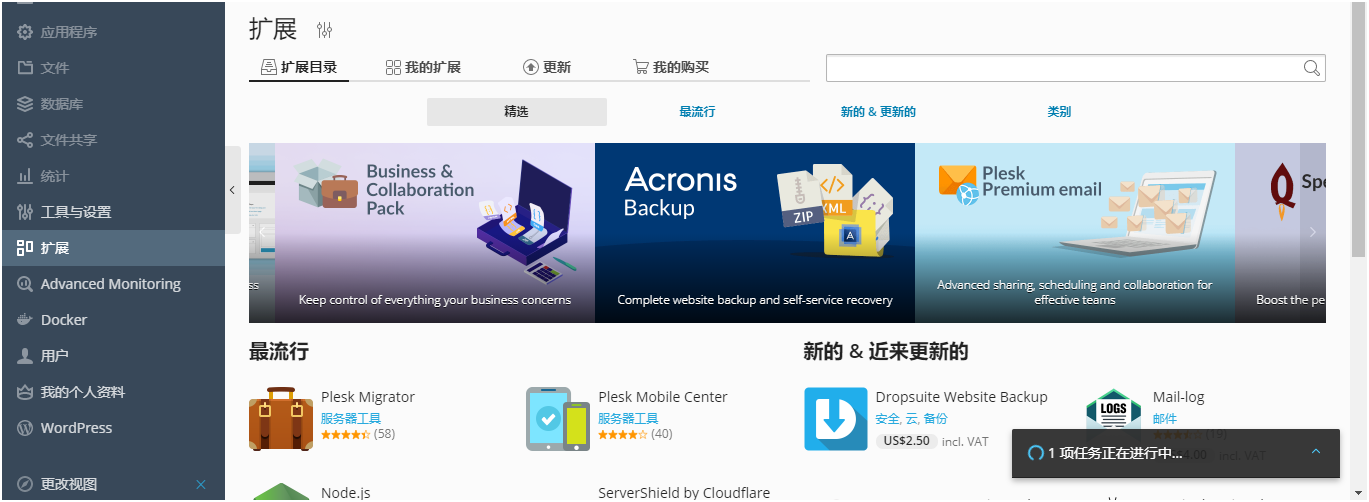Viewport: 1369px width, 502px height.
Task: Open Plesk Premium email banner
Action: point(1075,233)
